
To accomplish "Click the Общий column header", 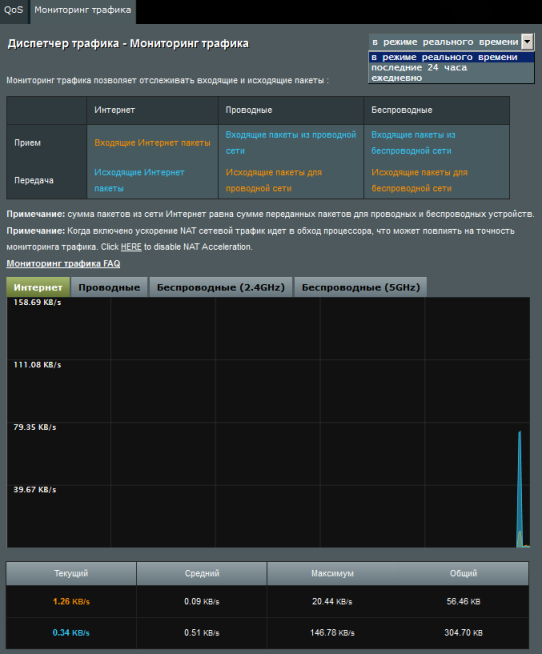I will pos(463,574).
